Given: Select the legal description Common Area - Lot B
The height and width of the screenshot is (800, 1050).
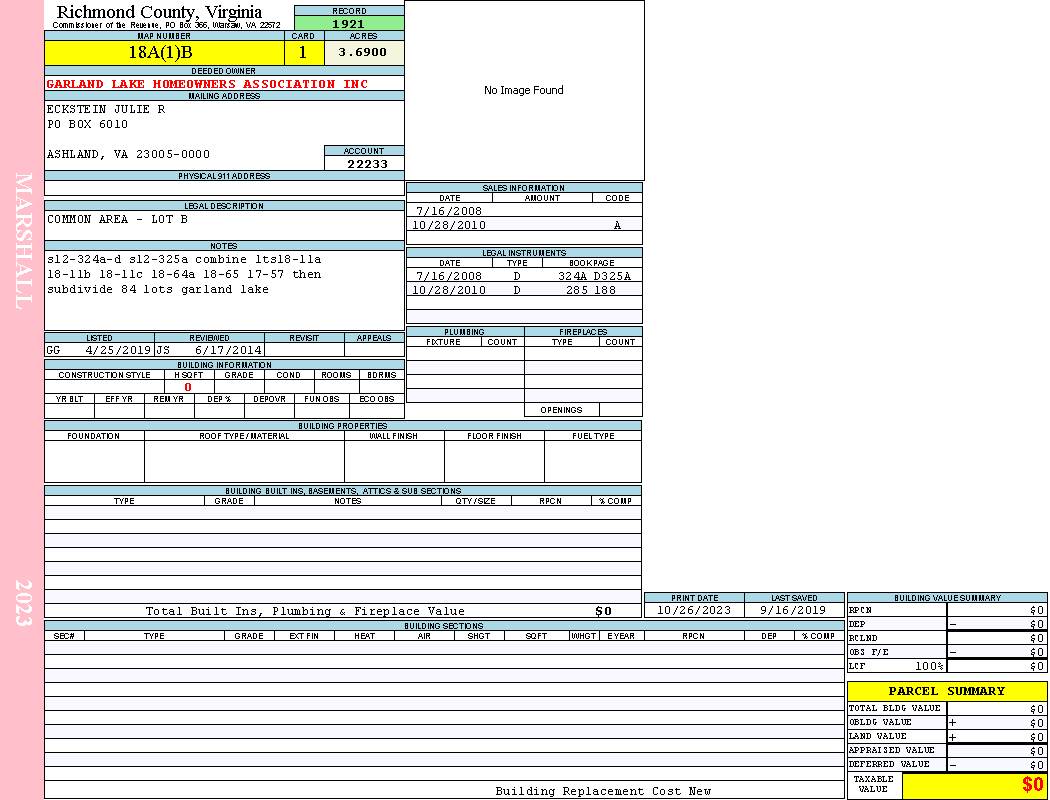Looking at the screenshot, I should pos(117,219).
